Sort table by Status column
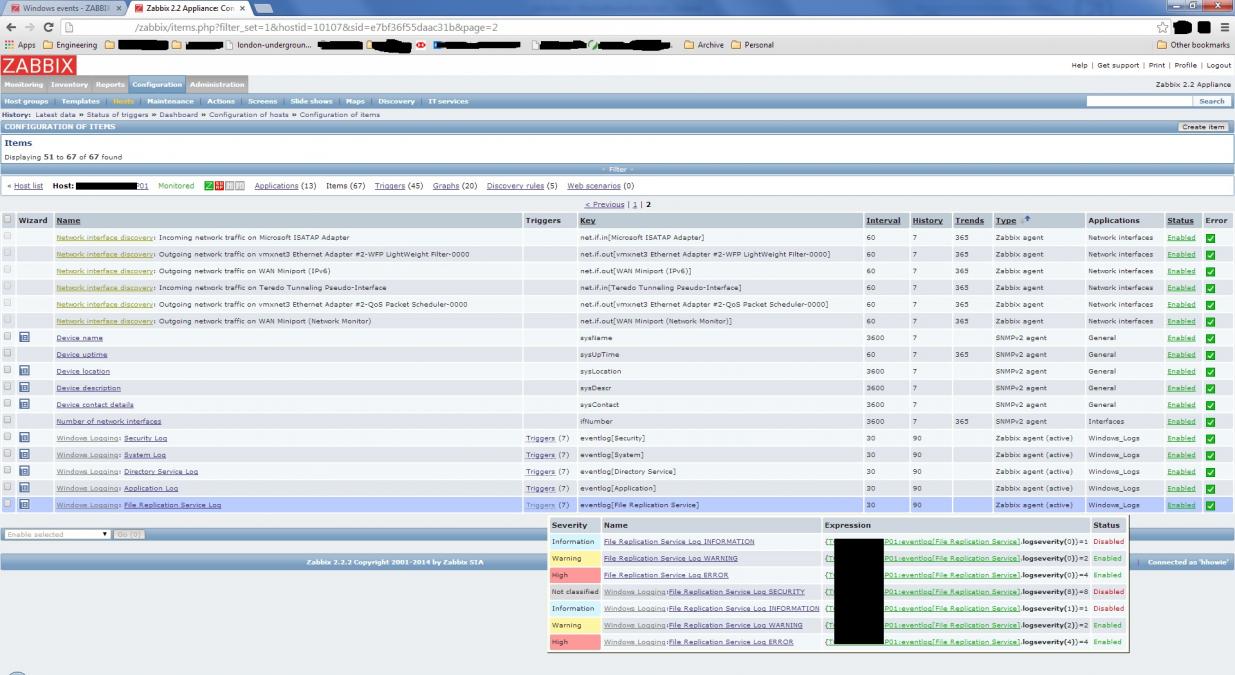The width and height of the screenshot is (1235, 675). coord(1181,220)
